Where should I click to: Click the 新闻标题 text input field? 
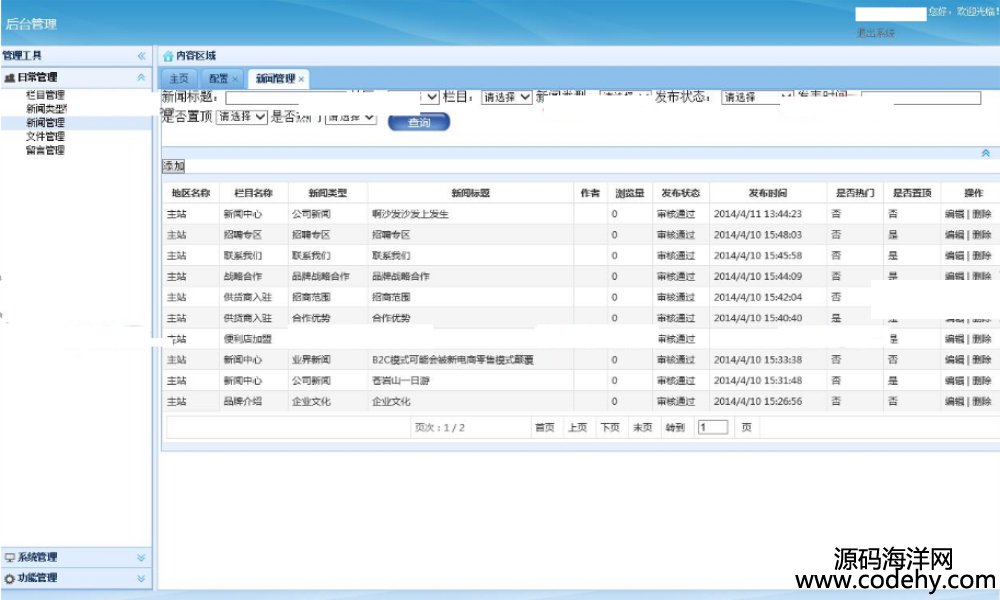coord(290,98)
